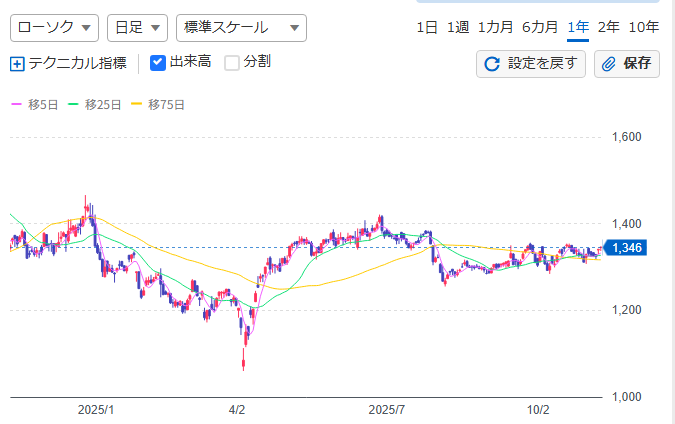Viewport: 675px width, 424px height.
Task: Click the paperclip icon in 保存
Action: [609, 64]
